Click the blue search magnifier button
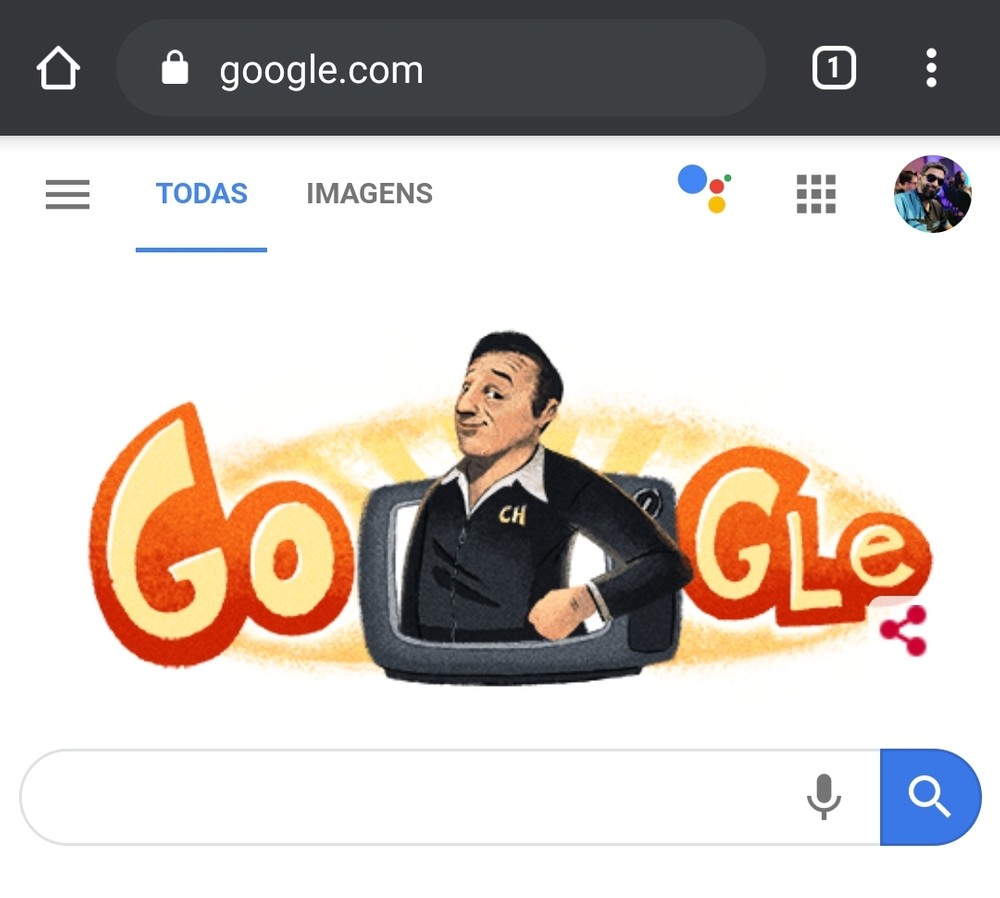Screen dimensions: 1000x898 [930, 797]
